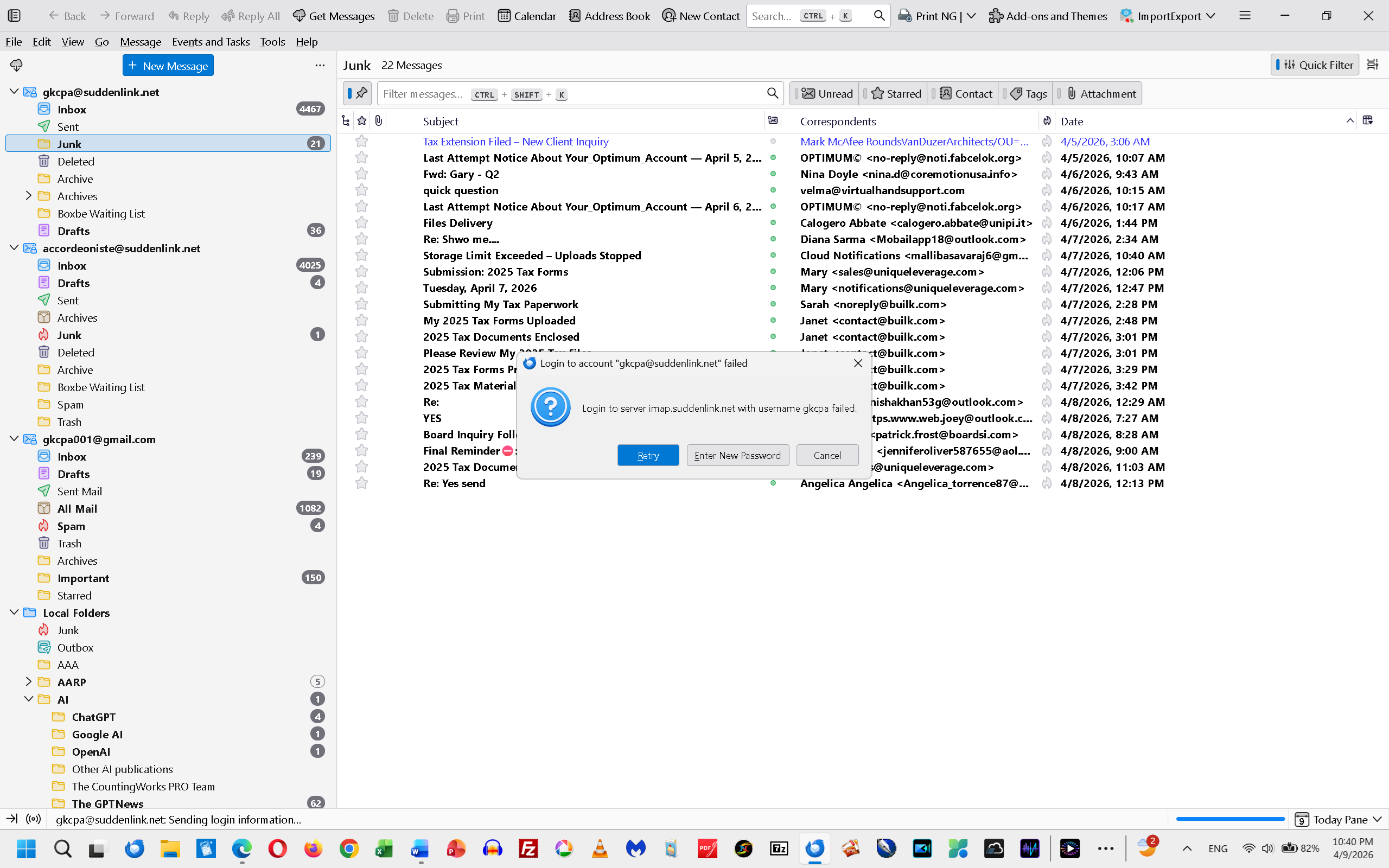
Task: Open the Add-ons and Themes icon
Action: tap(1048, 16)
